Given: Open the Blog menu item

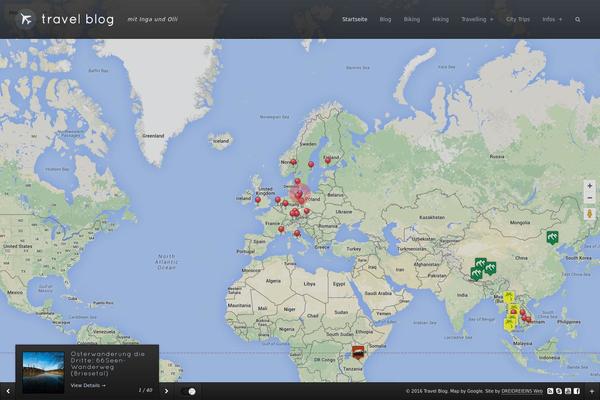Looking at the screenshot, I should pyautogui.click(x=385, y=20).
